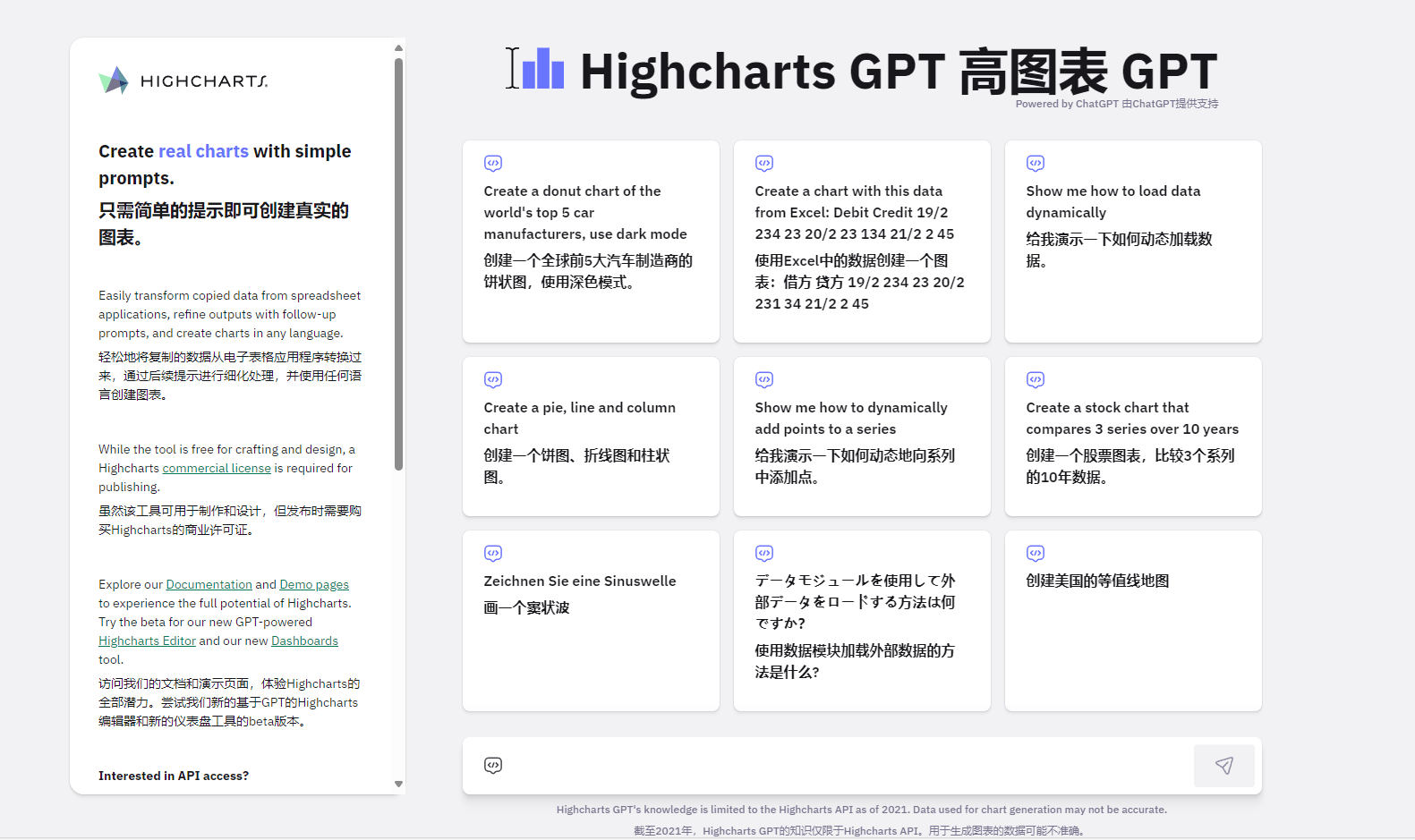Open the Dashboards link

[x=304, y=641]
